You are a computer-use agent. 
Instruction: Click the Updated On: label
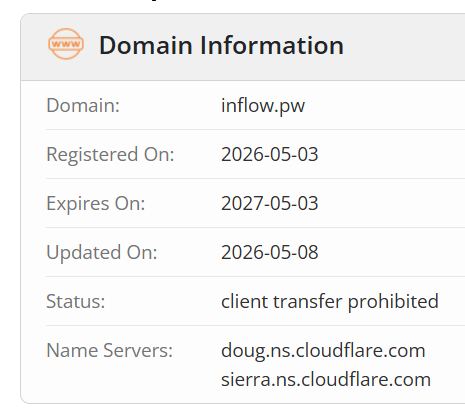(x=102, y=253)
